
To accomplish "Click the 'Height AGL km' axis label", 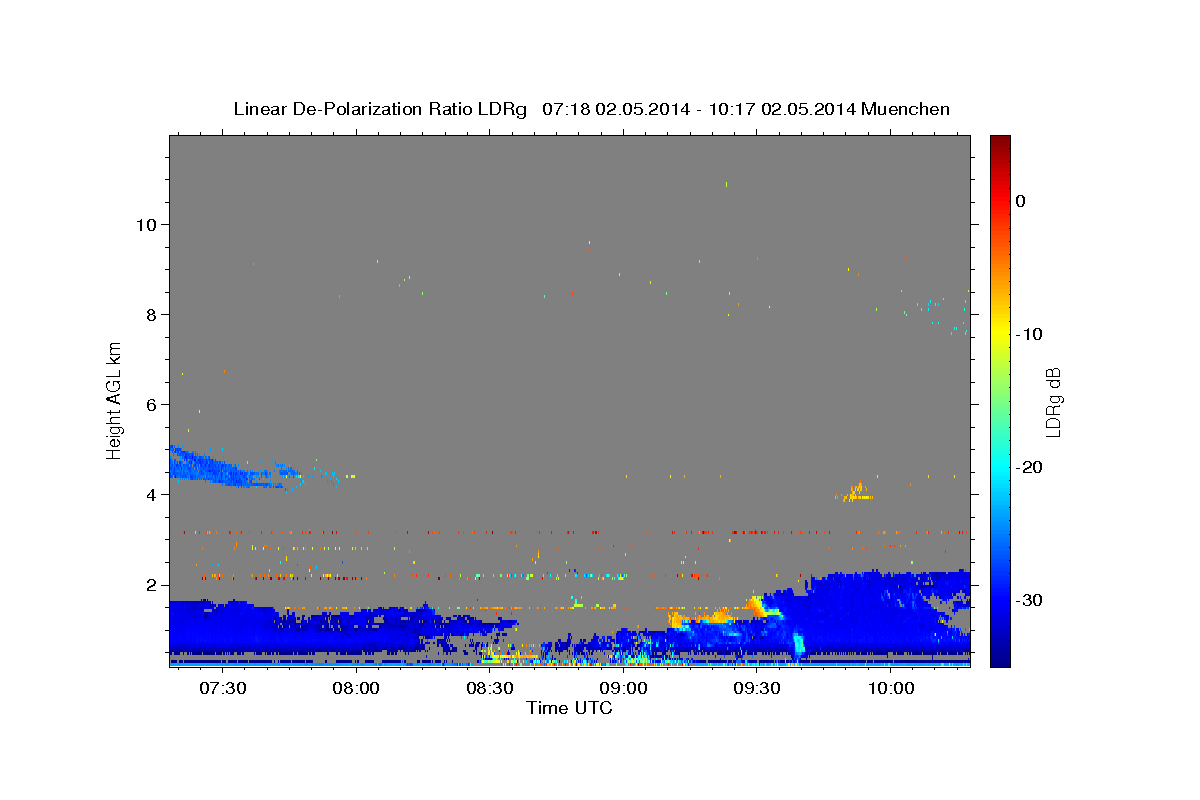I will click(114, 400).
